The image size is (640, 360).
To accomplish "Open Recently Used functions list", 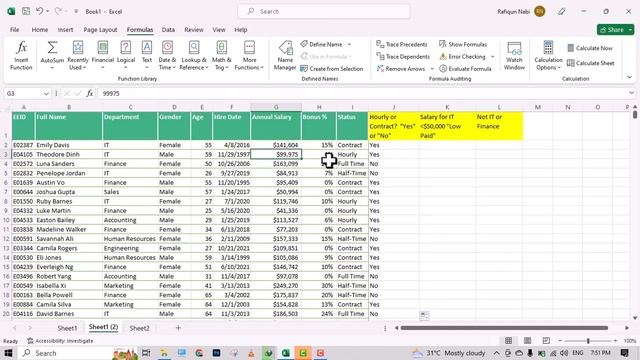I will pos(78,56).
